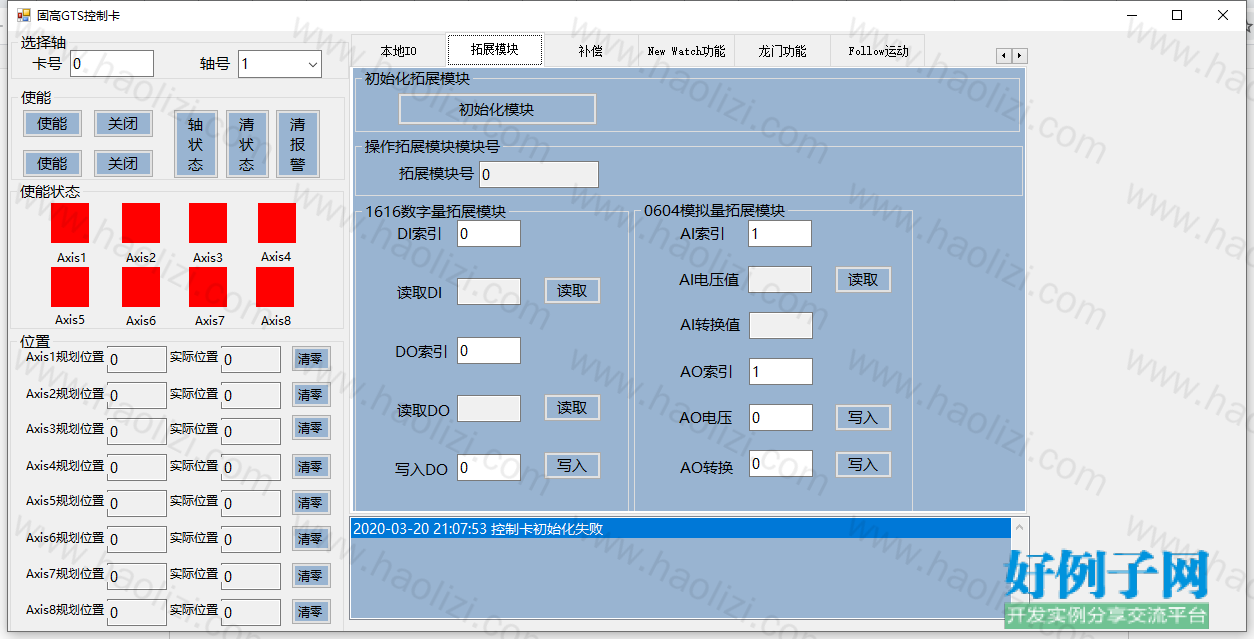This screenshot has width=1254, height=639.
Task: Click the 读取DI result field
Action: 489,291
